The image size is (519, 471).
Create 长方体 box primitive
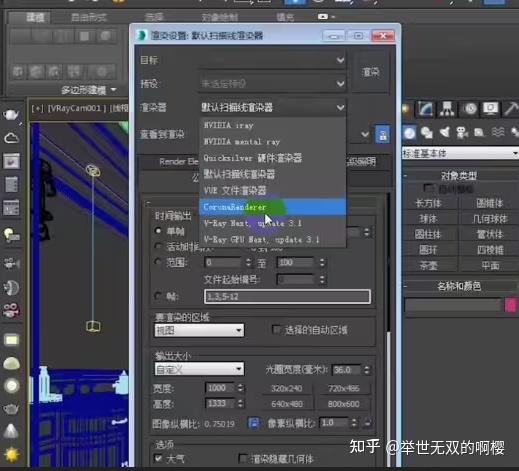click(429, 203)
